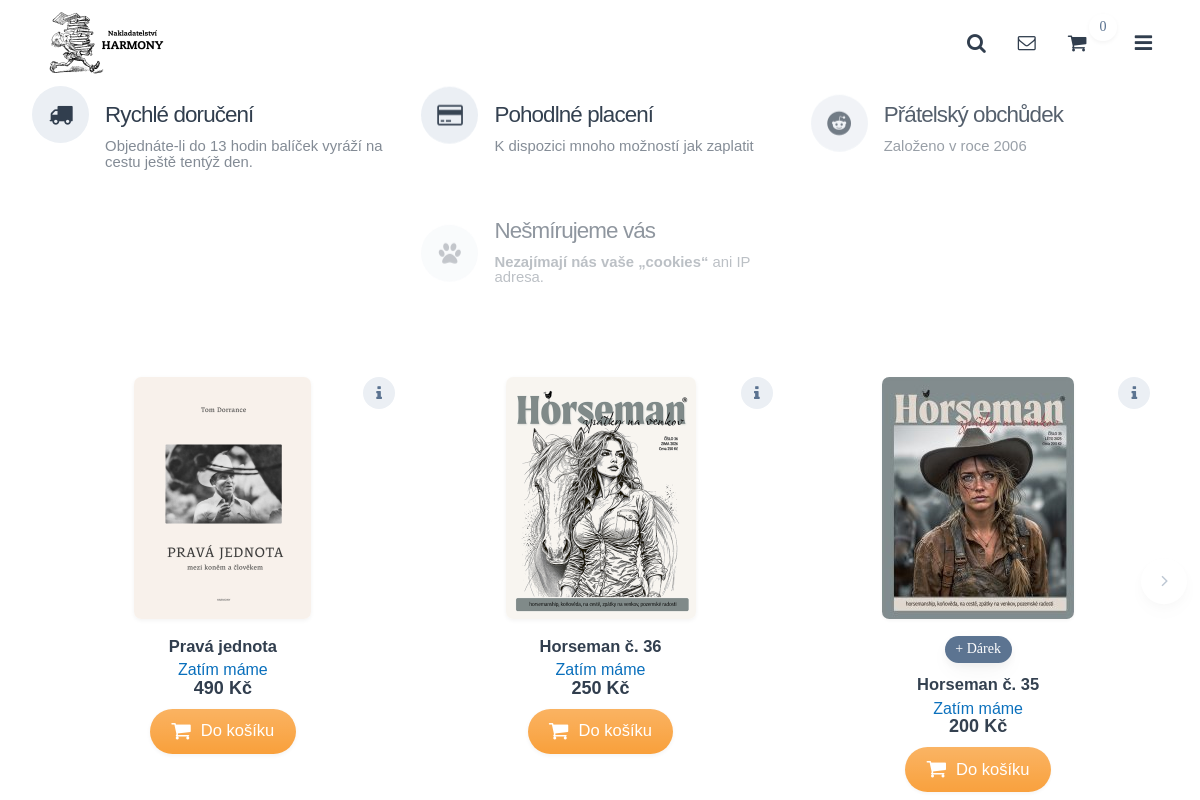The image size is (1200, 800).
Task: Add Horseman č. 35 to cart
Action: pos(978,769)
